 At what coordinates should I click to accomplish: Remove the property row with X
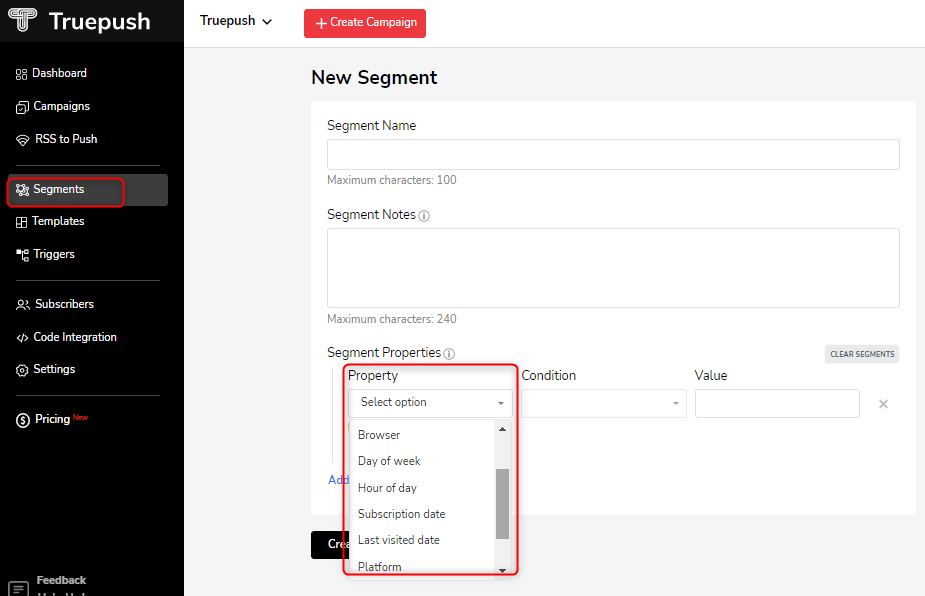pyautogui.click(x=883, y=404)
